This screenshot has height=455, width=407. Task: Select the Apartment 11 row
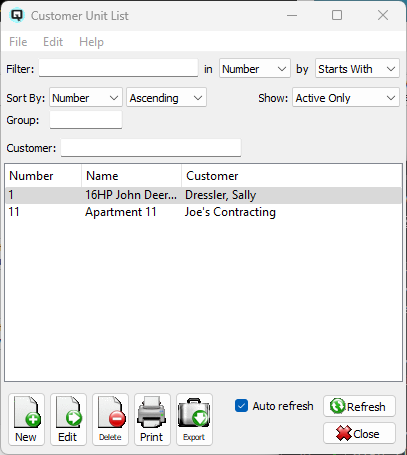203,212
